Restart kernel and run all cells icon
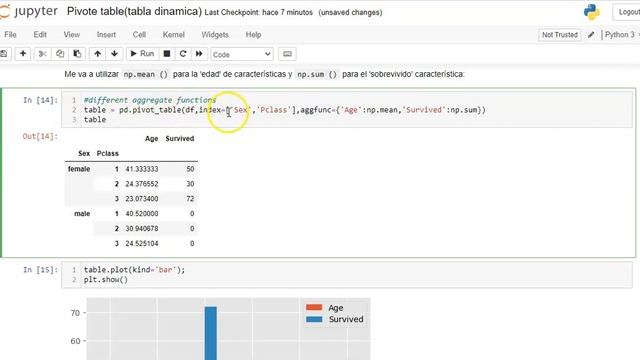The width and height of the screenshot is (640, 360). coord(199,54)
